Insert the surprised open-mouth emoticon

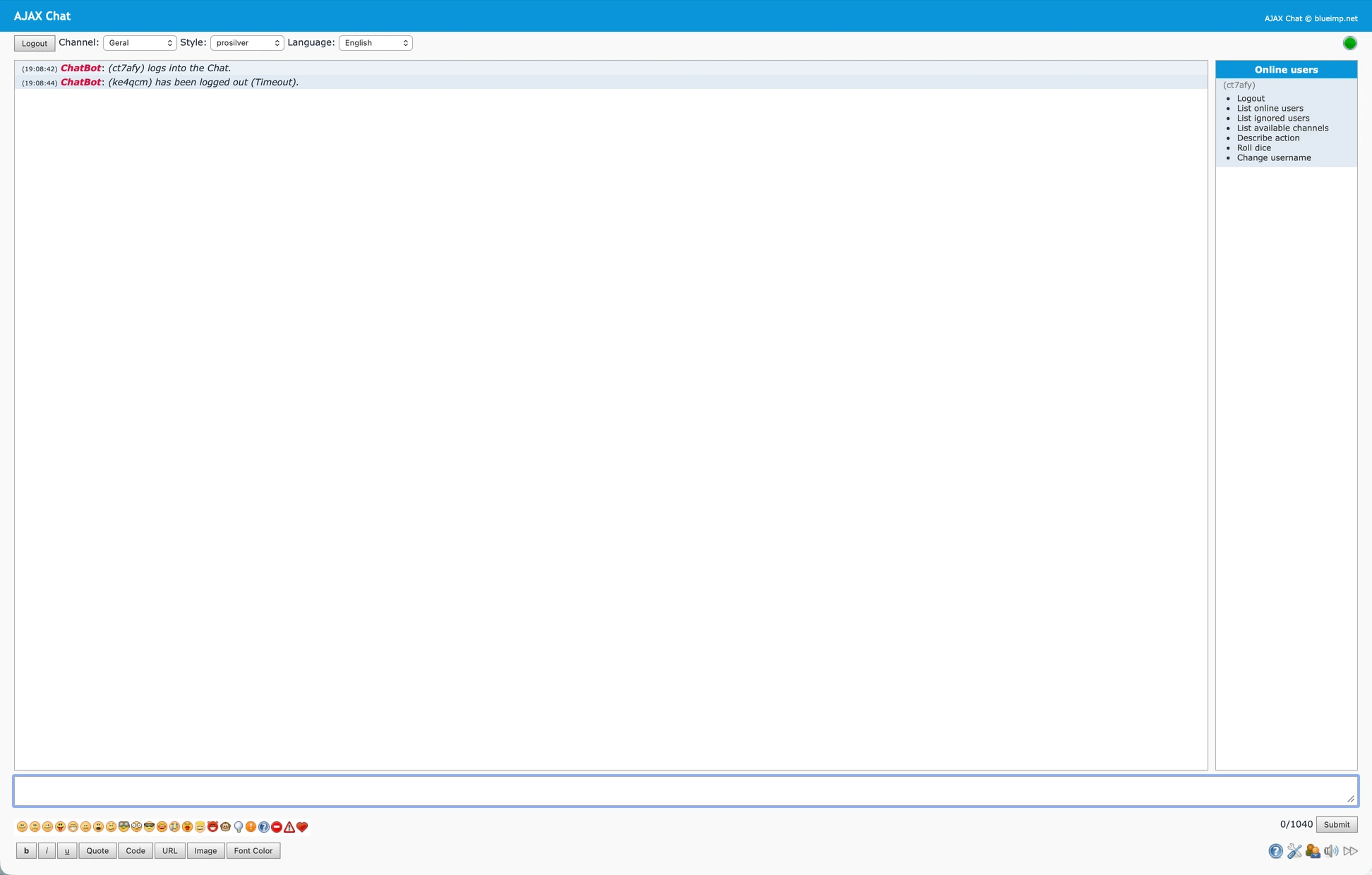click(98, 827)
